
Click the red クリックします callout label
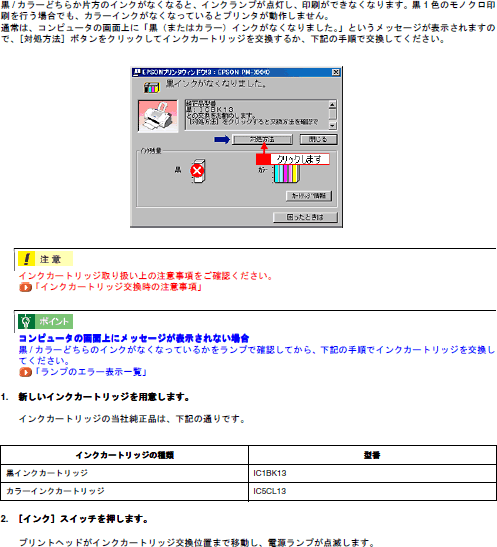coord(293,159)
